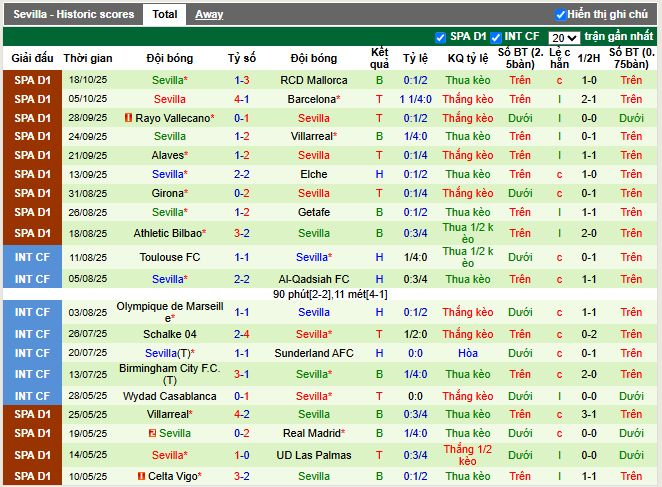Image resolution: width=662 pixels, height=487 pixels.
Task: Uncheck the INT CF league filter
Action: click(x=496, y=37)
